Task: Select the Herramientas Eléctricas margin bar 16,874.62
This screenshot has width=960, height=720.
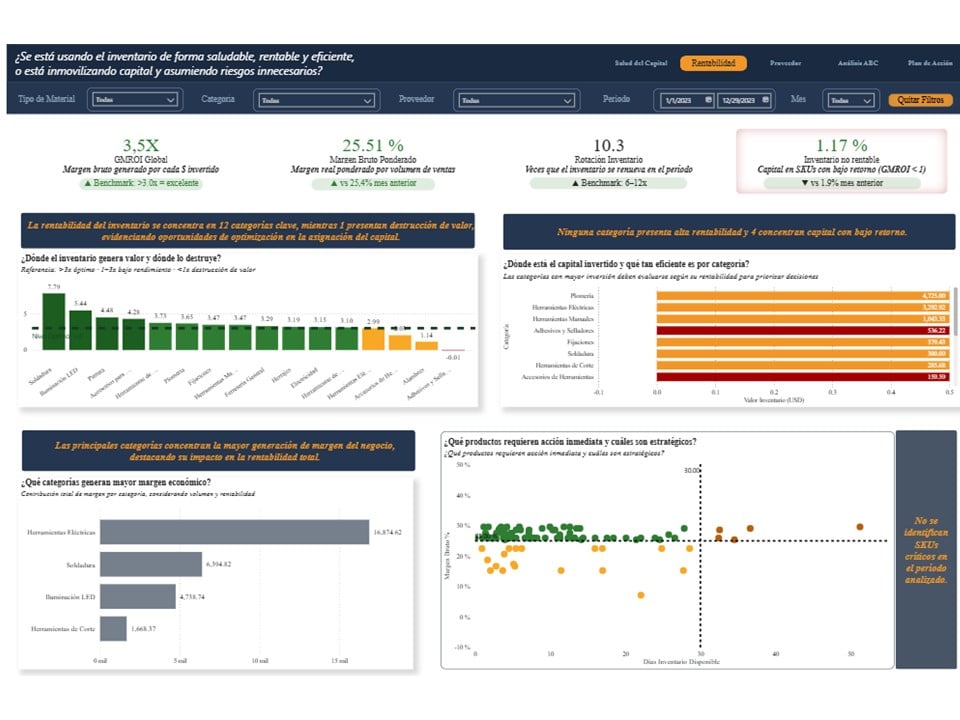Action: [x=234, y=532]
